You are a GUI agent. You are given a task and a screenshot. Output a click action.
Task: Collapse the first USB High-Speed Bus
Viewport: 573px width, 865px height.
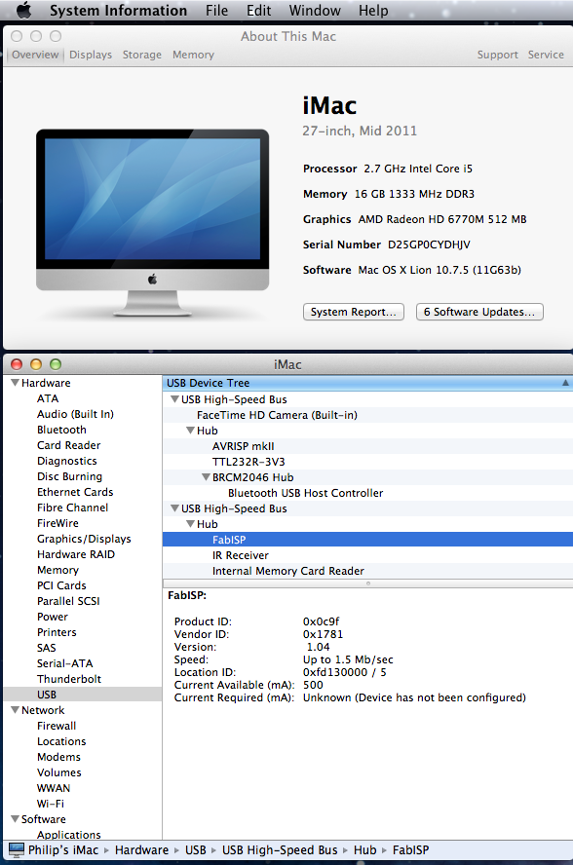coord(175,399)
